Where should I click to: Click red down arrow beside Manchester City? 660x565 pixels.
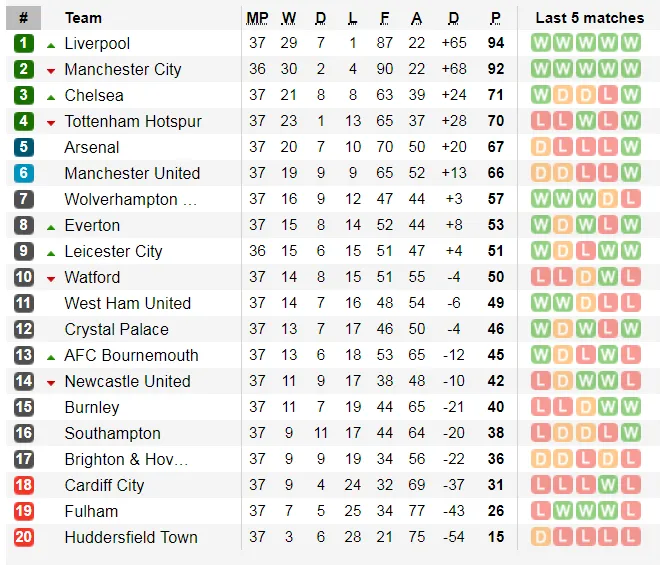(x=51, y=70)
